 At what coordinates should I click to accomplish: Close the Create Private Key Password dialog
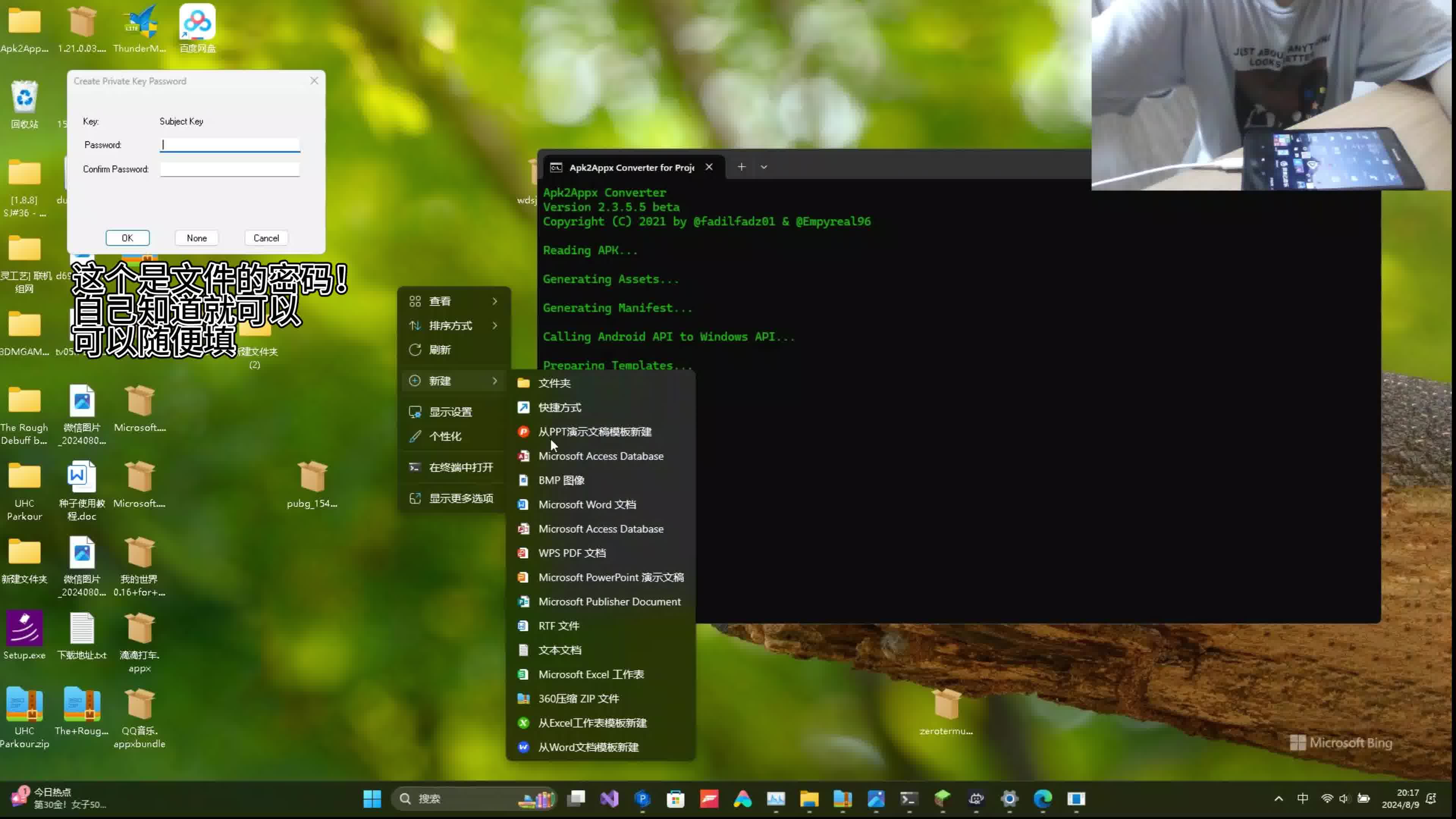314,81
